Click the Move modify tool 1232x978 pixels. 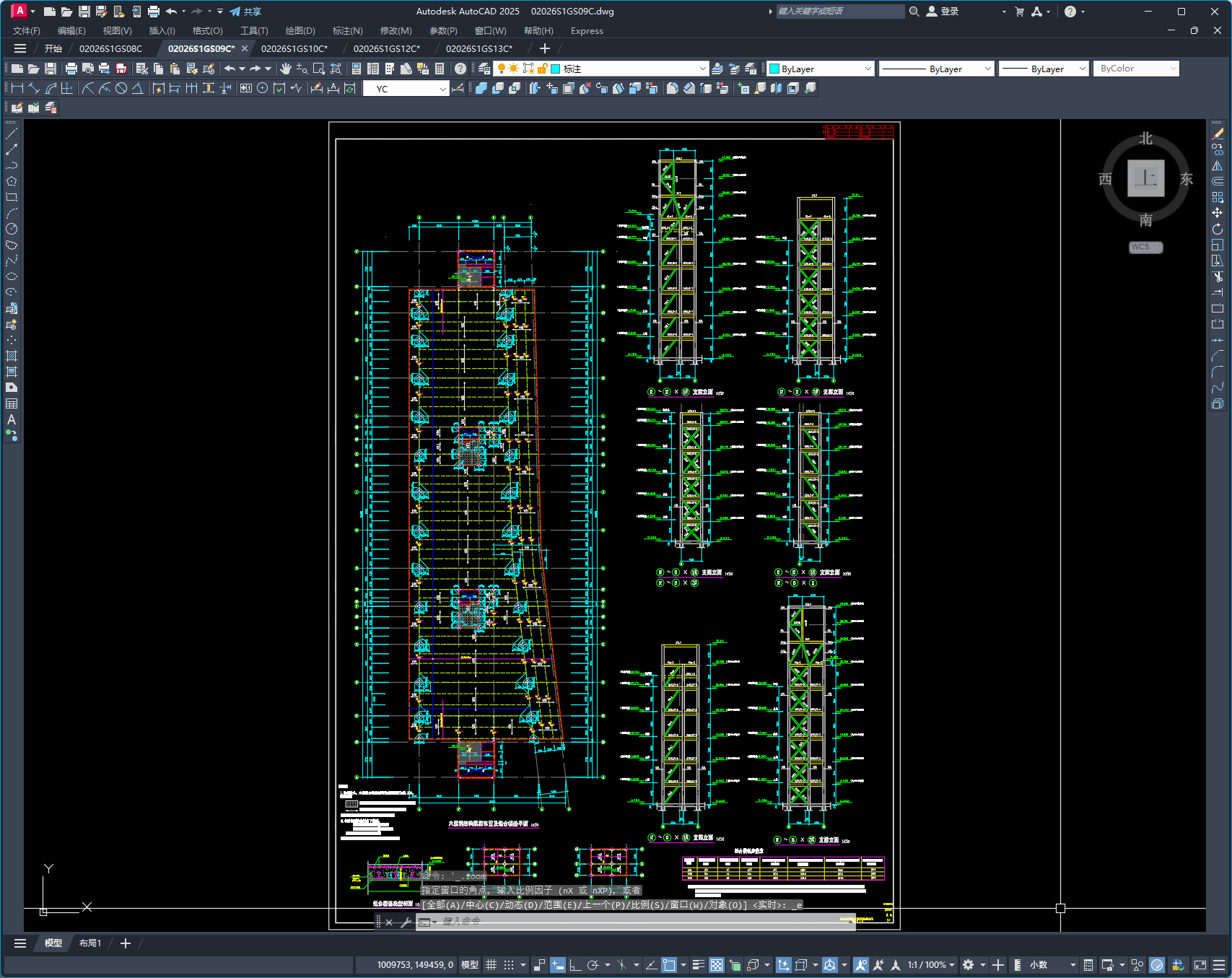[x=1218, y=213]
